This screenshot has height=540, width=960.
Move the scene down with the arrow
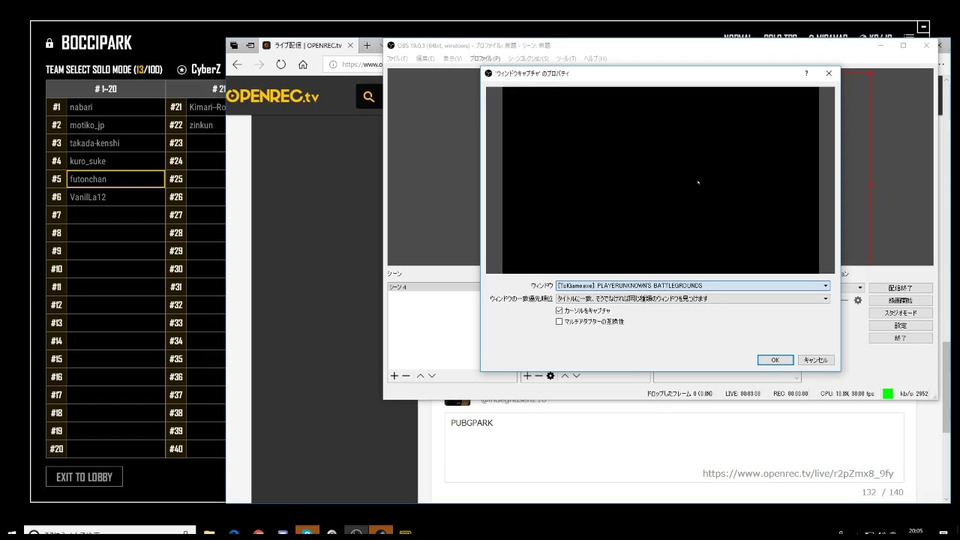pos(432,375)
